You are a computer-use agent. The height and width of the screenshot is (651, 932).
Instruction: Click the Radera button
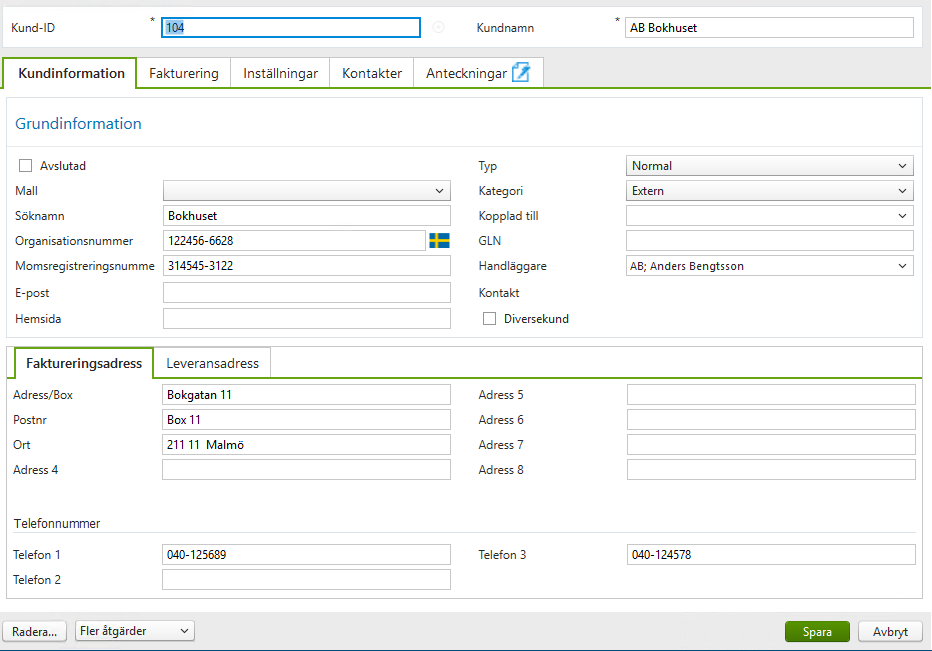[x=34, y=631]
